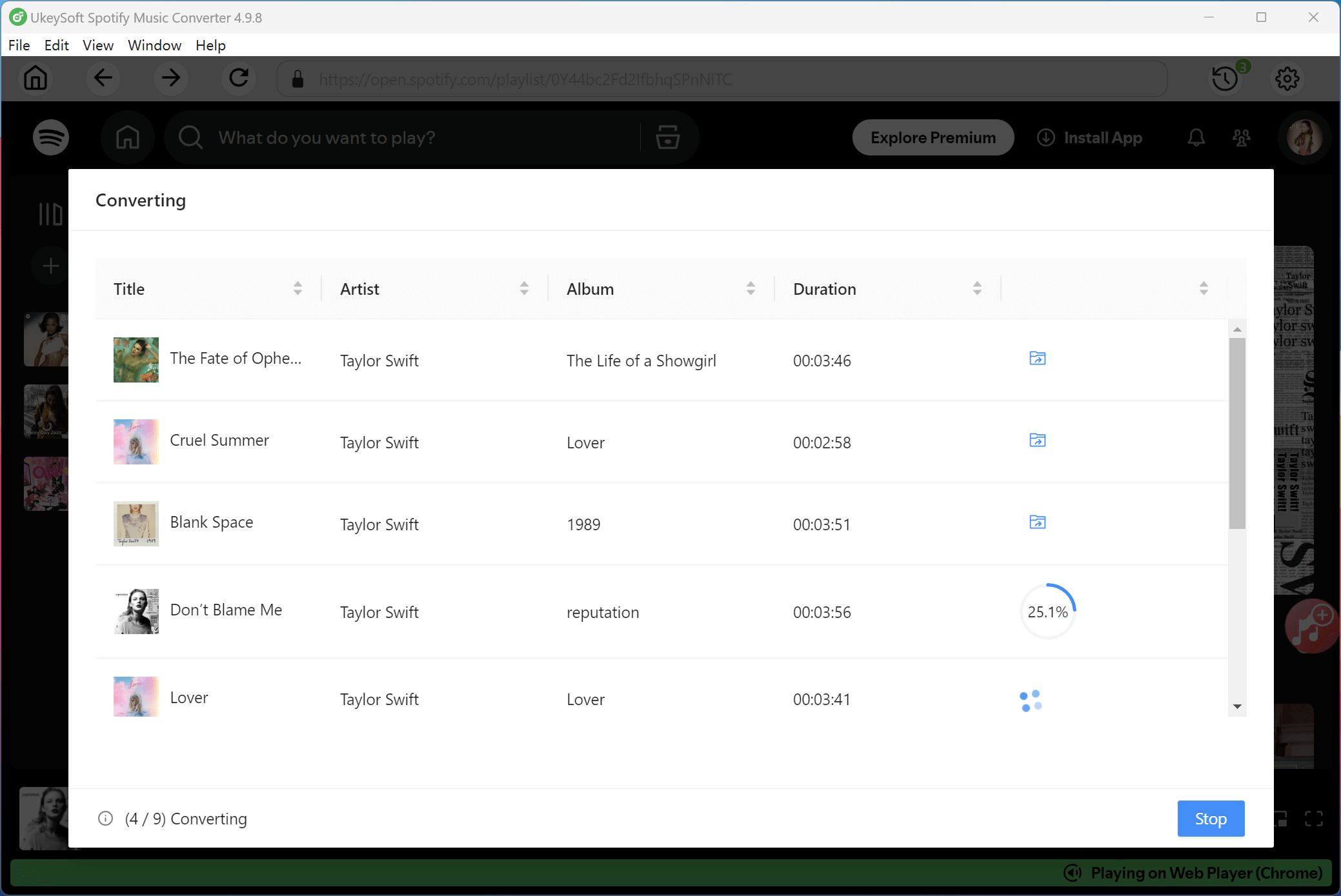Open the Window menu
Screen dimensions: 1341x896
pyautogui.click(x=154, y=45)
